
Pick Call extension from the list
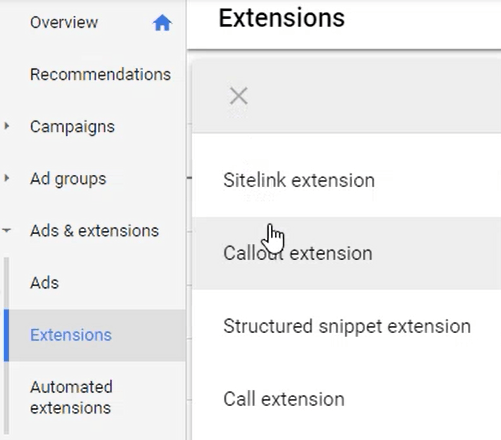pyautogui.click(x=346, y=399)
